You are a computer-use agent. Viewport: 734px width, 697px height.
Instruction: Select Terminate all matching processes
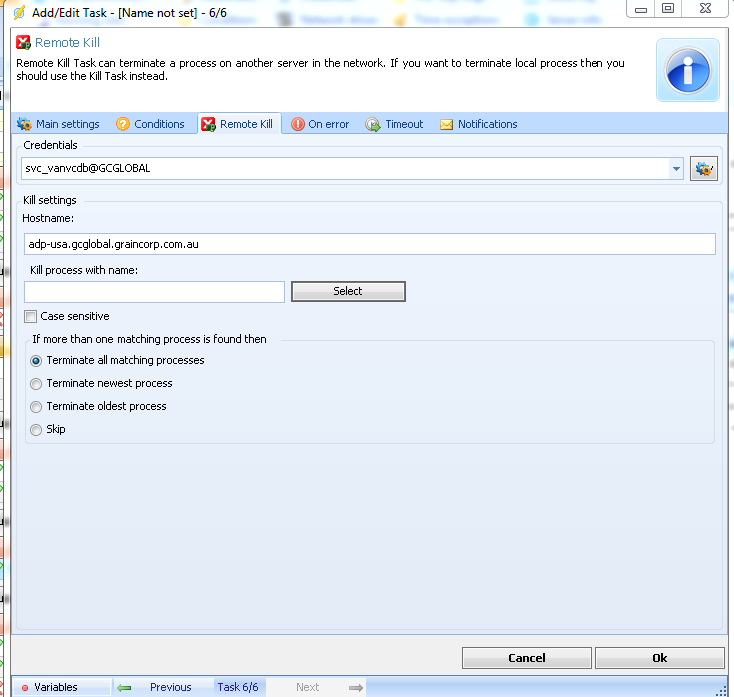point(37,361)
